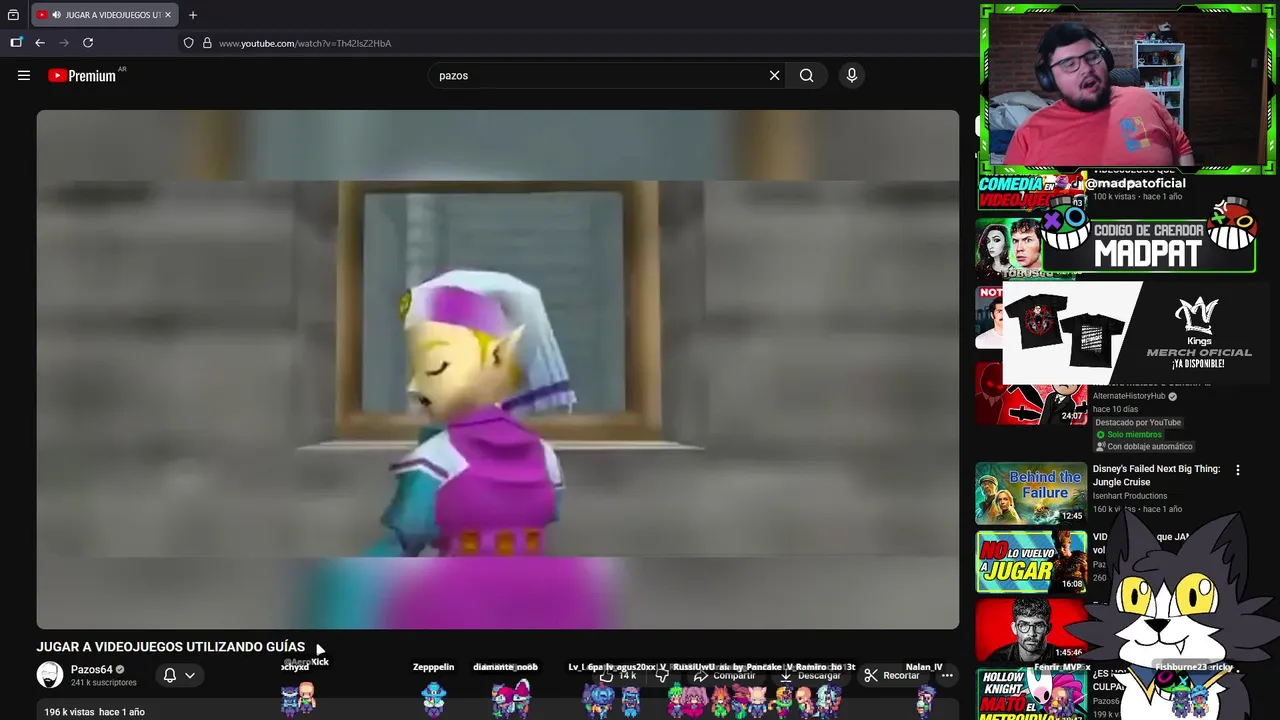Toggle the browser sidebar icon
Viewport: 1280px width, 720px height.
click(x=16, y=43)
